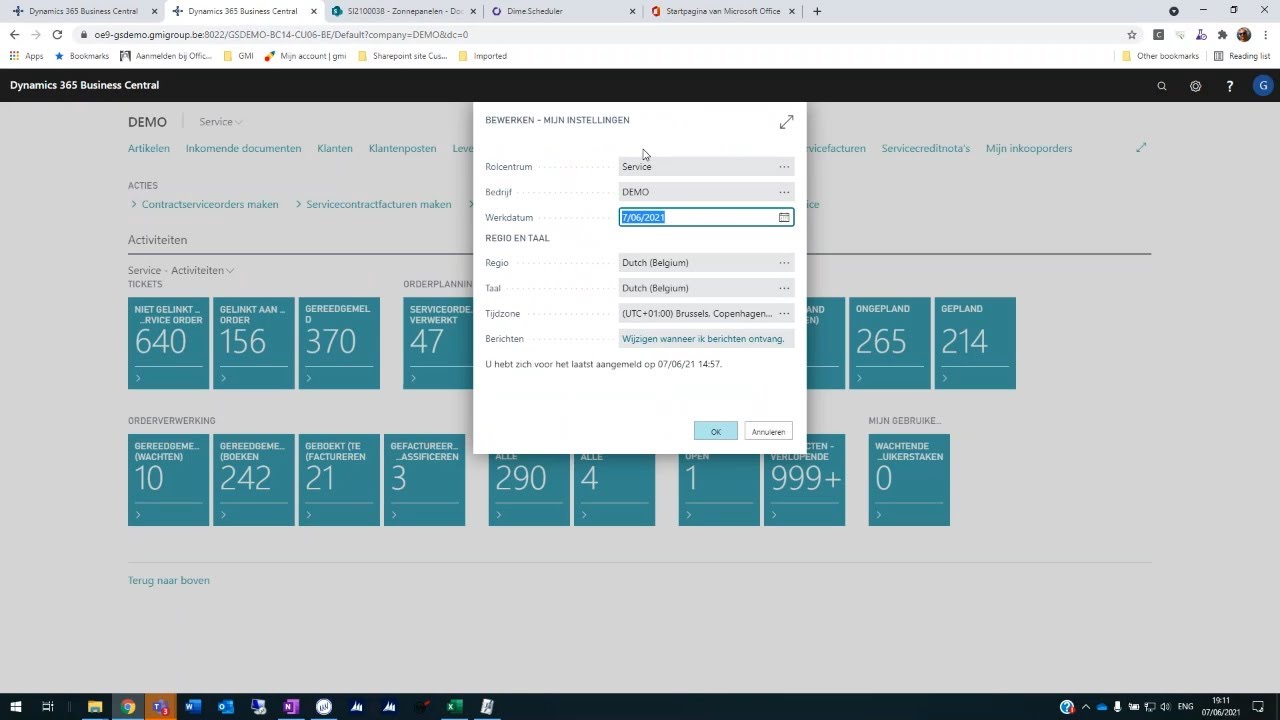Click Annuleren to cancel the dialog
This screenshot has height=720, width=1280.
(769, 431)
